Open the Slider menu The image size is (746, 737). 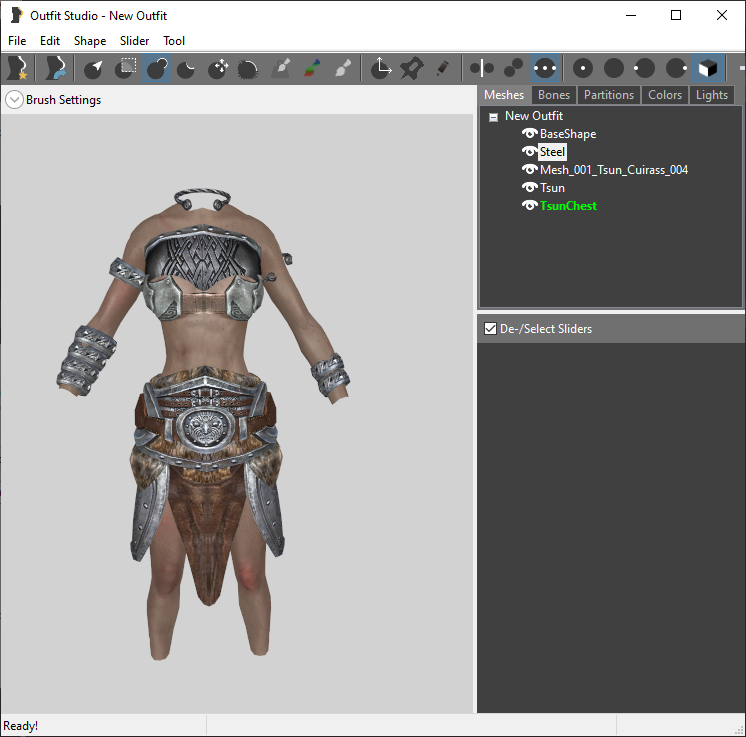click(x=135, y=41)
